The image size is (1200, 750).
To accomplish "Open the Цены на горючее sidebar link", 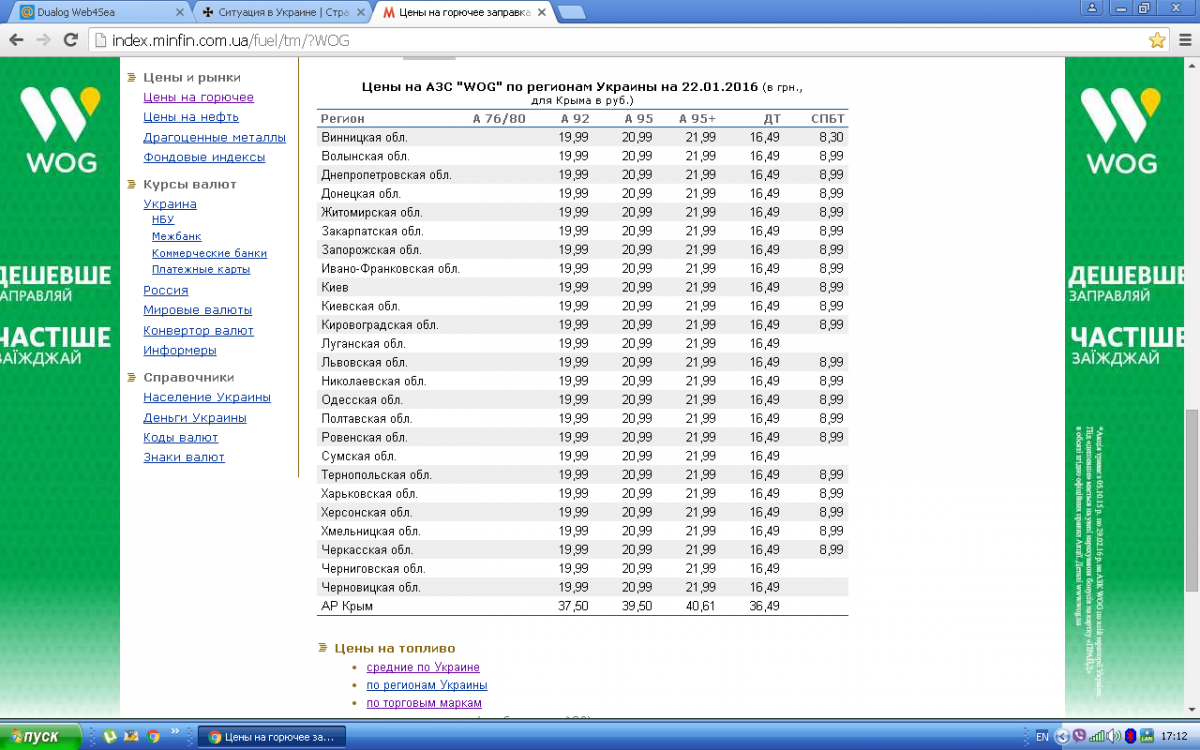I will click(x=198, y=97).
